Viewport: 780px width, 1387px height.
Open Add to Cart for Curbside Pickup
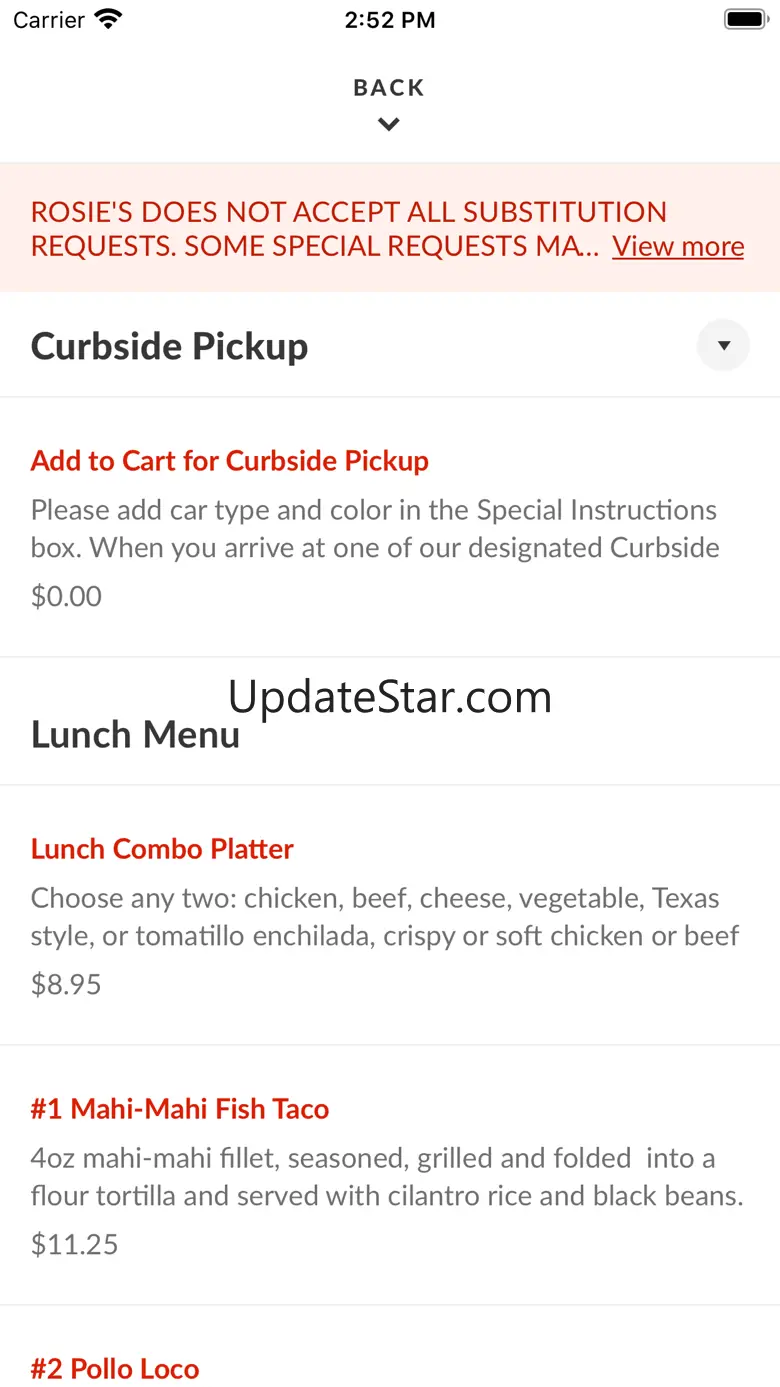(x=230, y=461)
